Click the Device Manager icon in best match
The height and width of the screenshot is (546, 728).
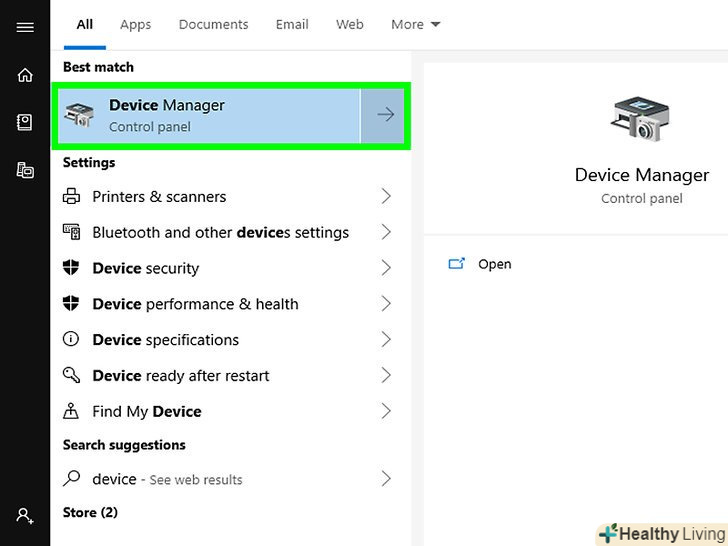pyautogui.click(x=79, y=115)
